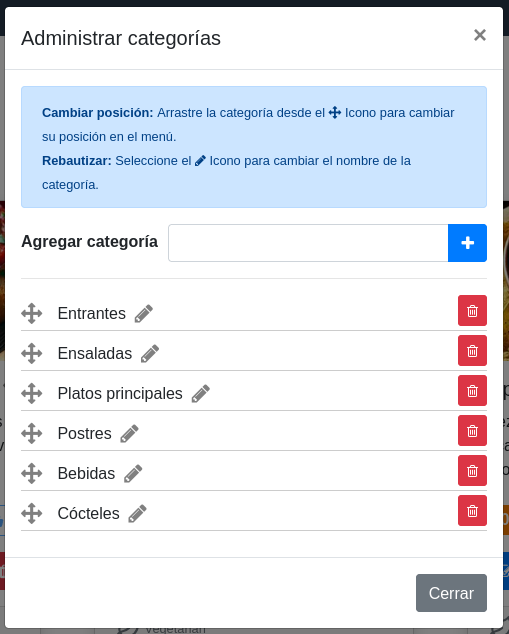
Task: Click the pencil icon beside Platos principales
Action: pyautogui.click(x=201, y=394)
